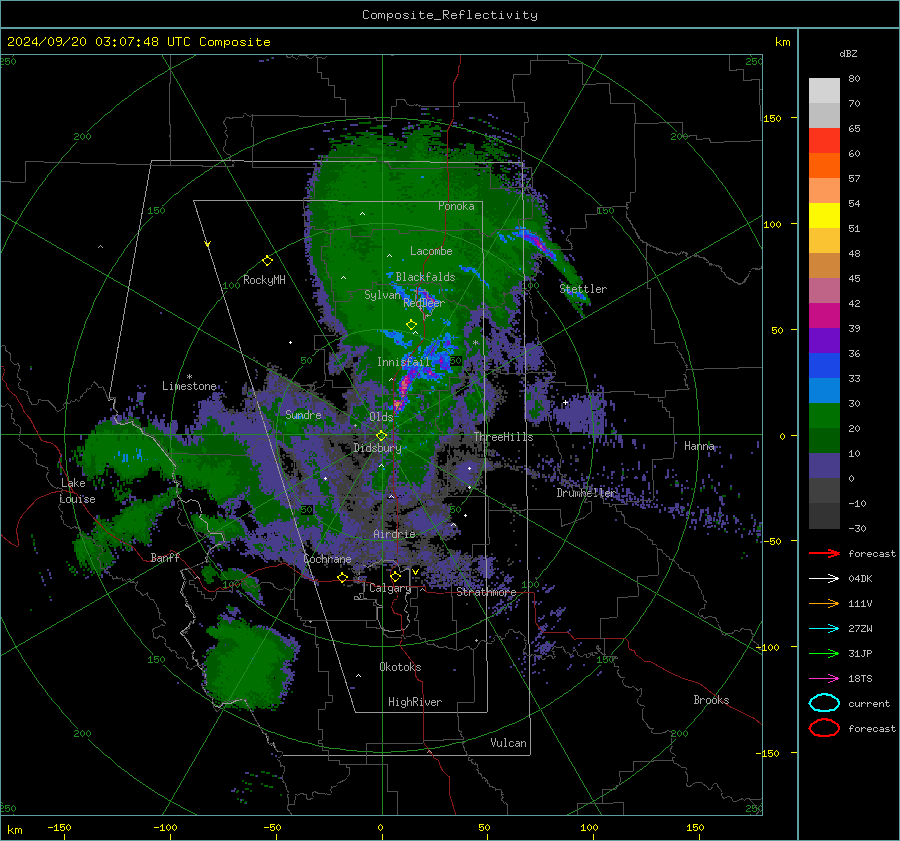
Task: Select the 20 dBZ green swatch
Action: pyautogui.click(x=824, y=415)
